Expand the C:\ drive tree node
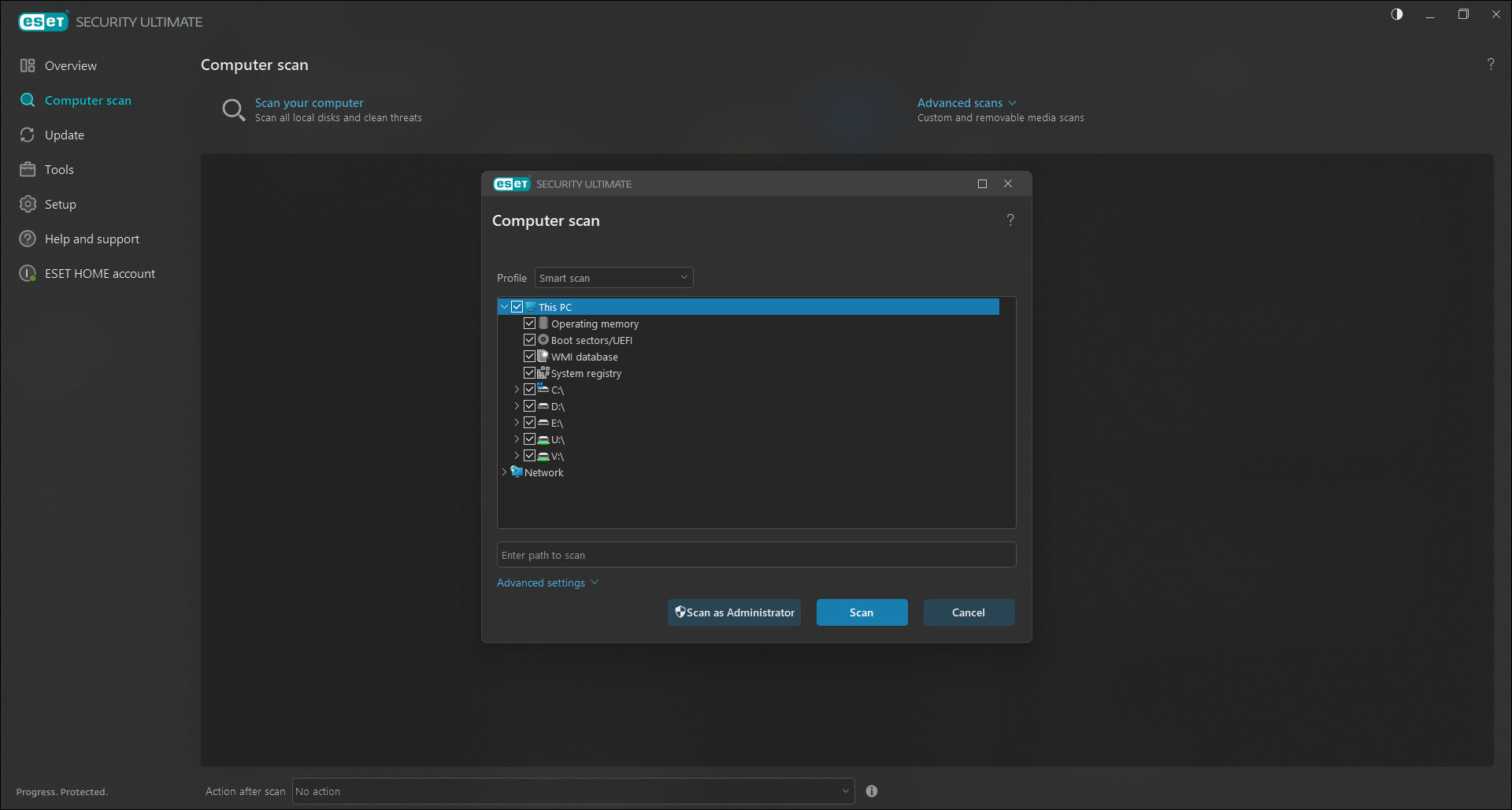The height and width of the screenshot is (810, 1512). [x=517, y=390]
